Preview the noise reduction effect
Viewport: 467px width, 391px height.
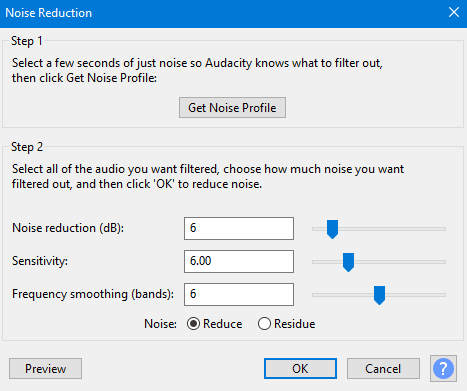tap(45, 369)
